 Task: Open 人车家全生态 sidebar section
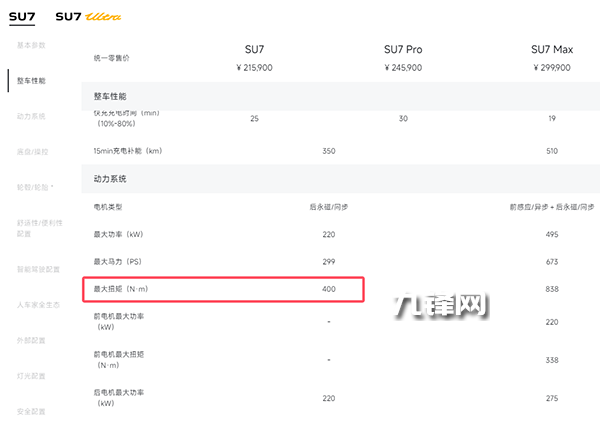click(37, 304)
